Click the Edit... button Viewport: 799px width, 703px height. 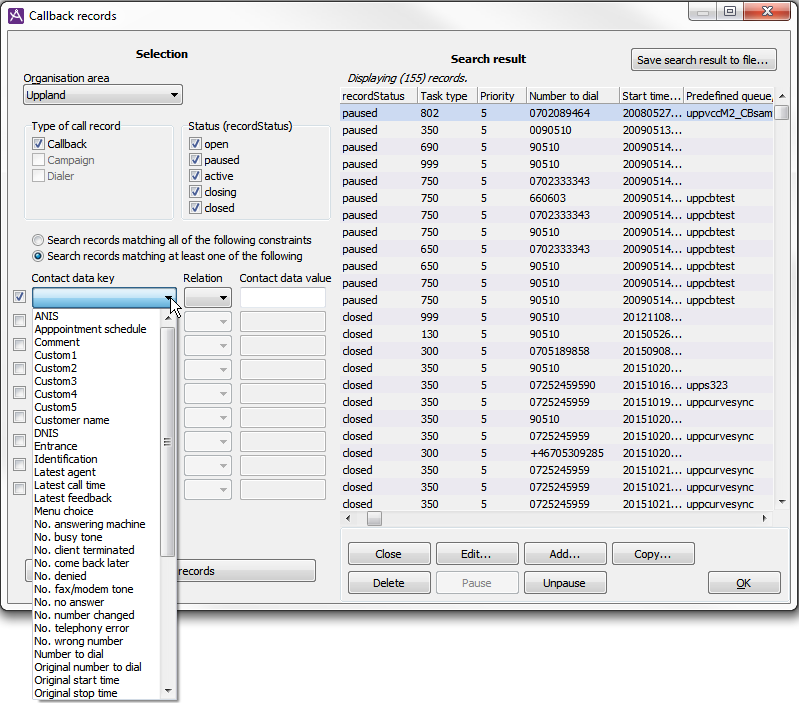(x=475, y=554)
